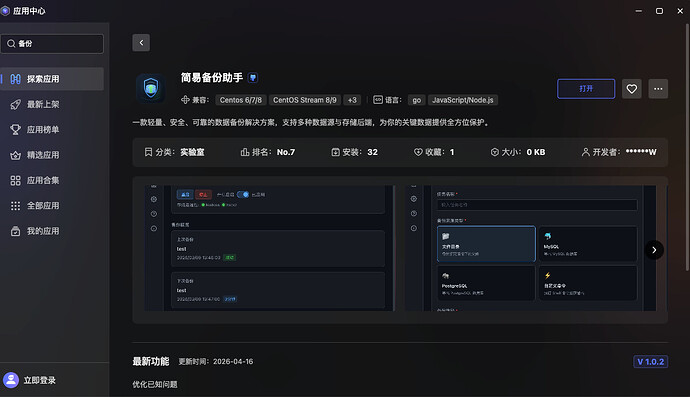Click 立即登录 to sign in
This screenshot has height=397, width=690.
point(40,380)
